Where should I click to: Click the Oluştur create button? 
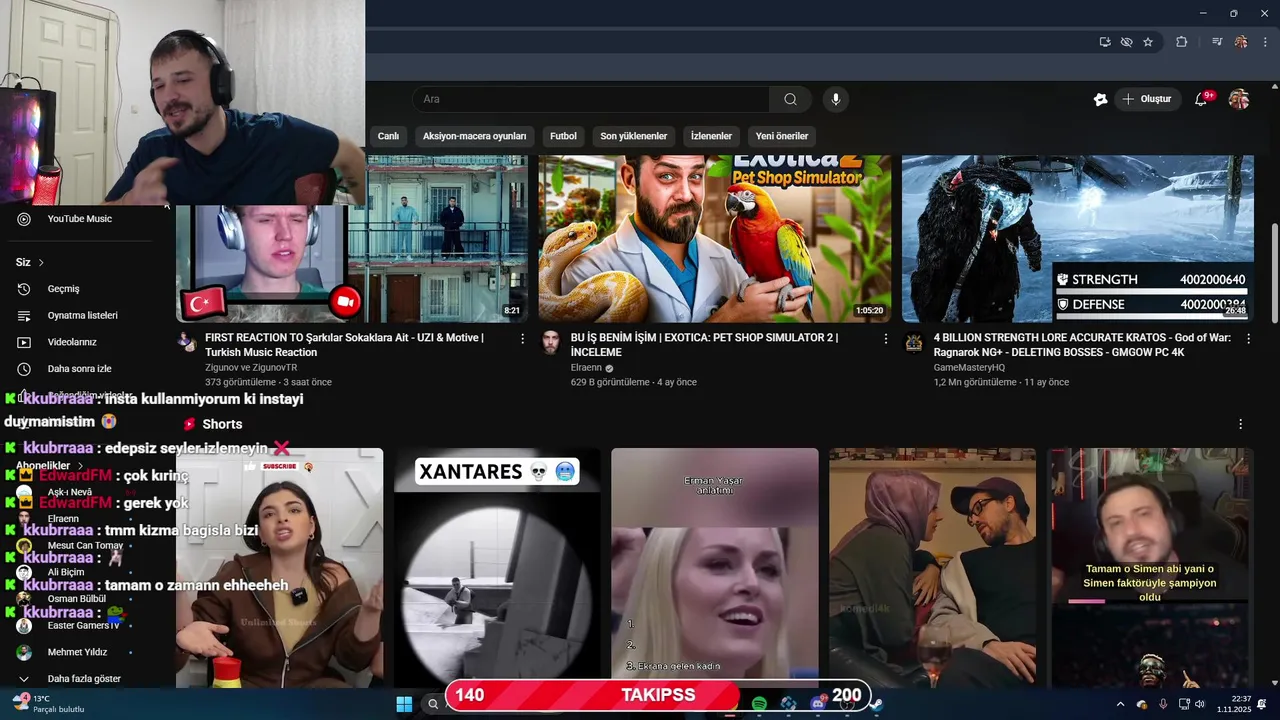1146,99
